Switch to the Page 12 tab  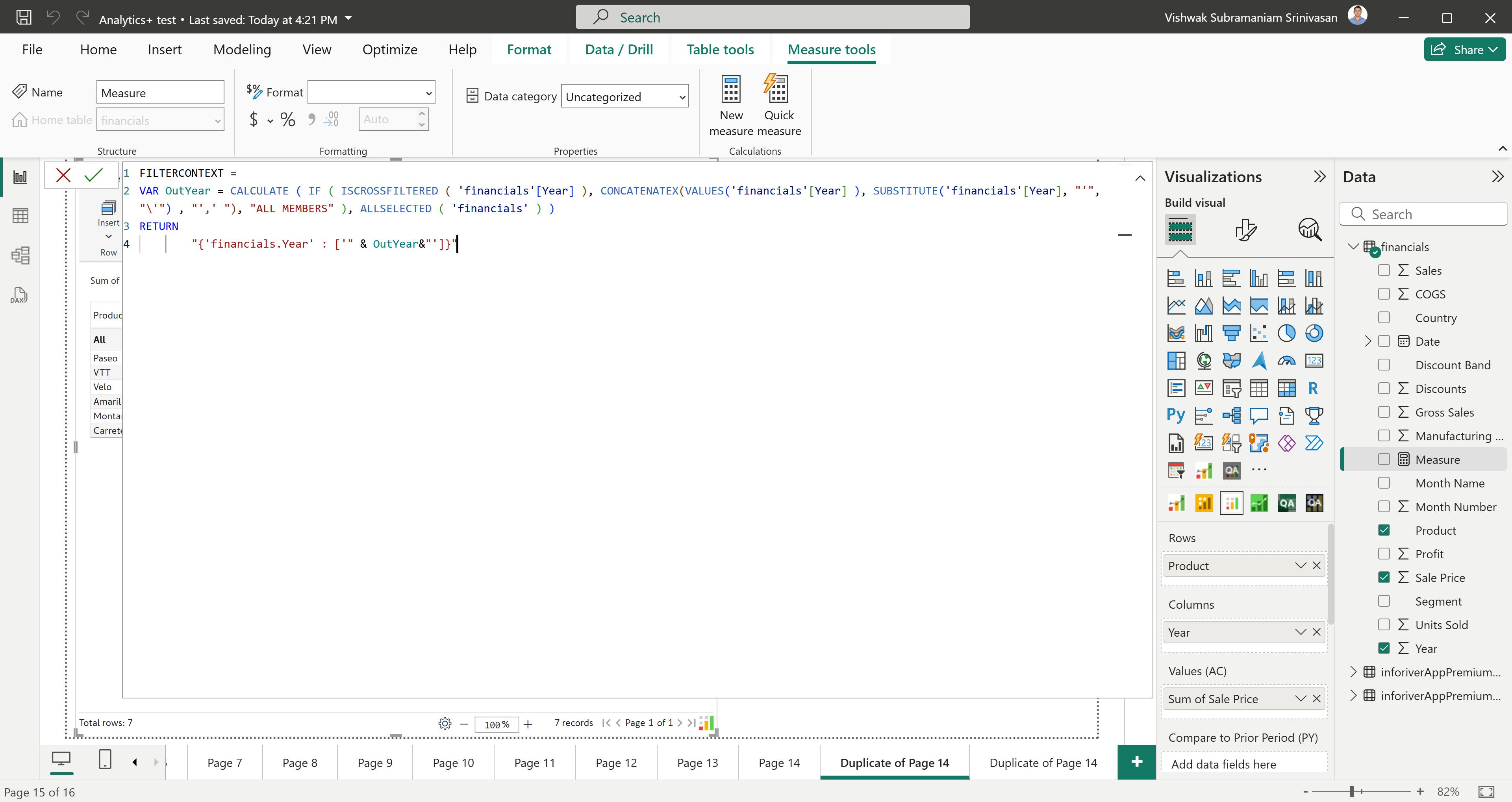[616, 763]
